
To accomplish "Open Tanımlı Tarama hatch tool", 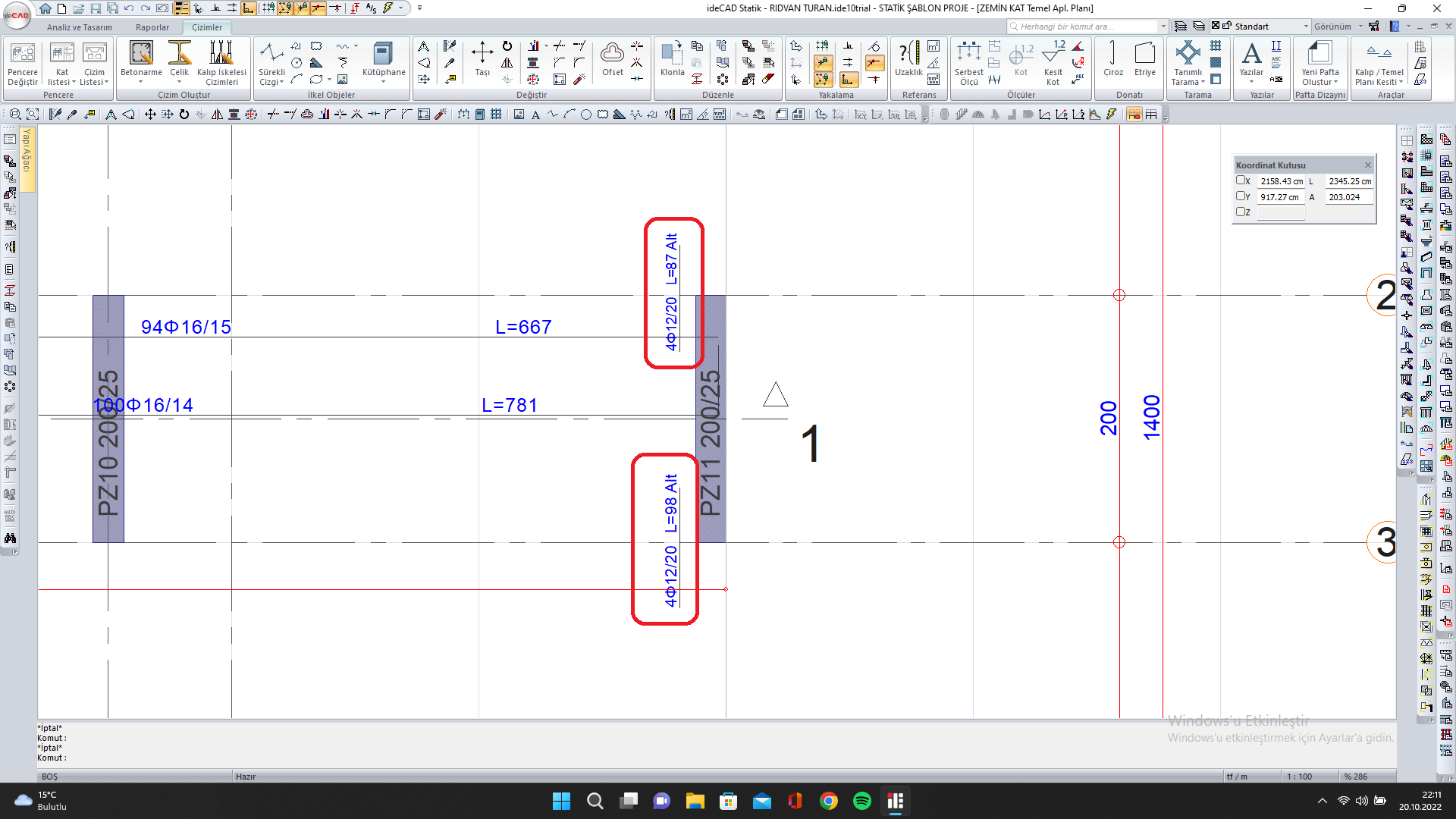I will tap(1188, 64).
